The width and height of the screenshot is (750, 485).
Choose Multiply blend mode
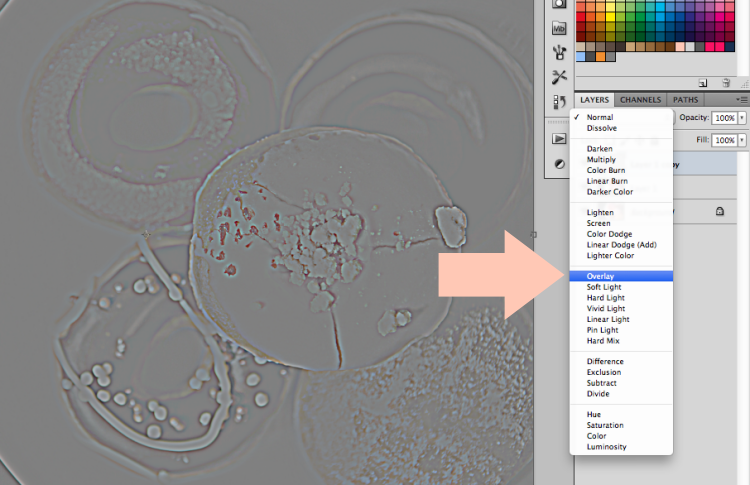(621, 159)
